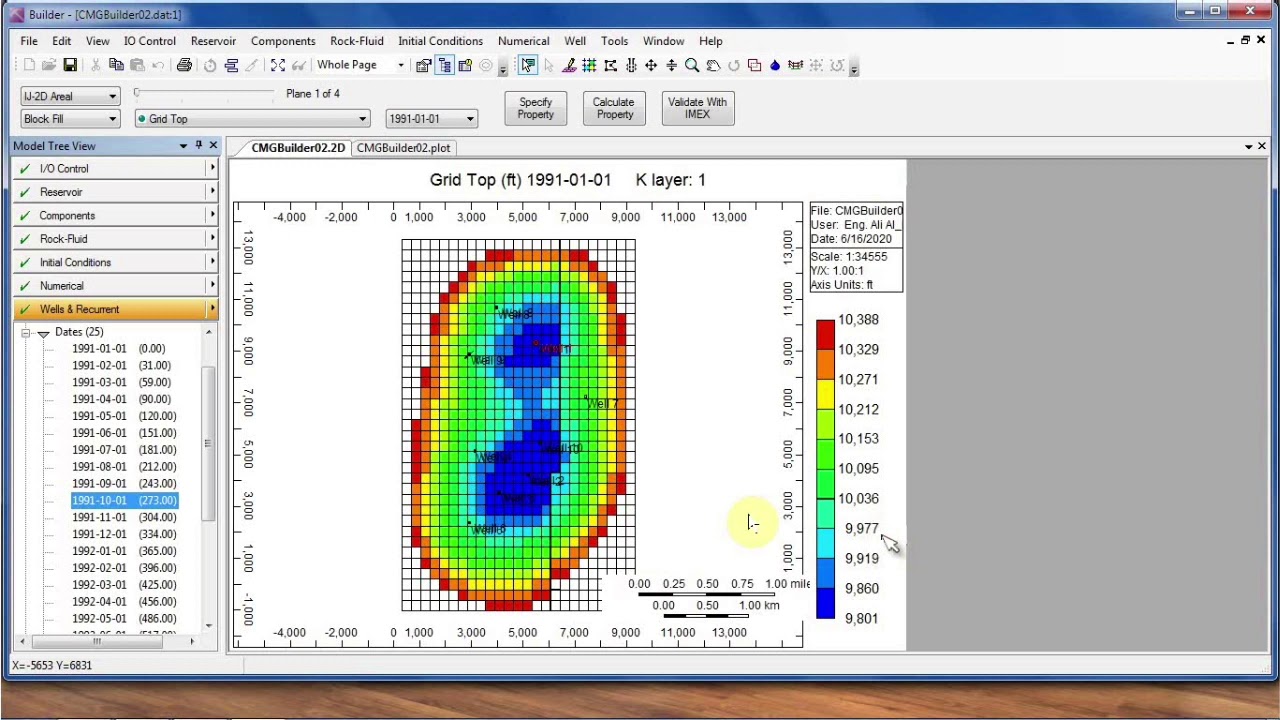The height and width of the screenshot is (720, 1280).
Task: Open the Initial Conditions section
Action: 115,262
